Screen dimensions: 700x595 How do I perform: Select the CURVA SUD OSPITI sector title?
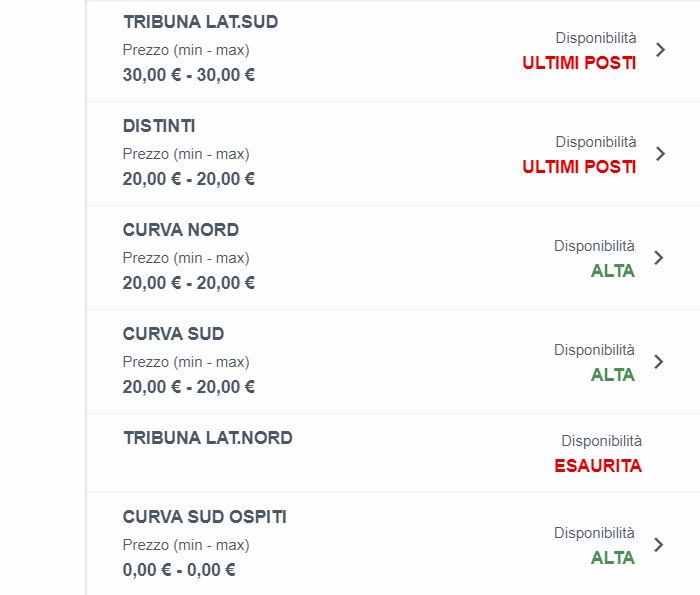point(205,517)
